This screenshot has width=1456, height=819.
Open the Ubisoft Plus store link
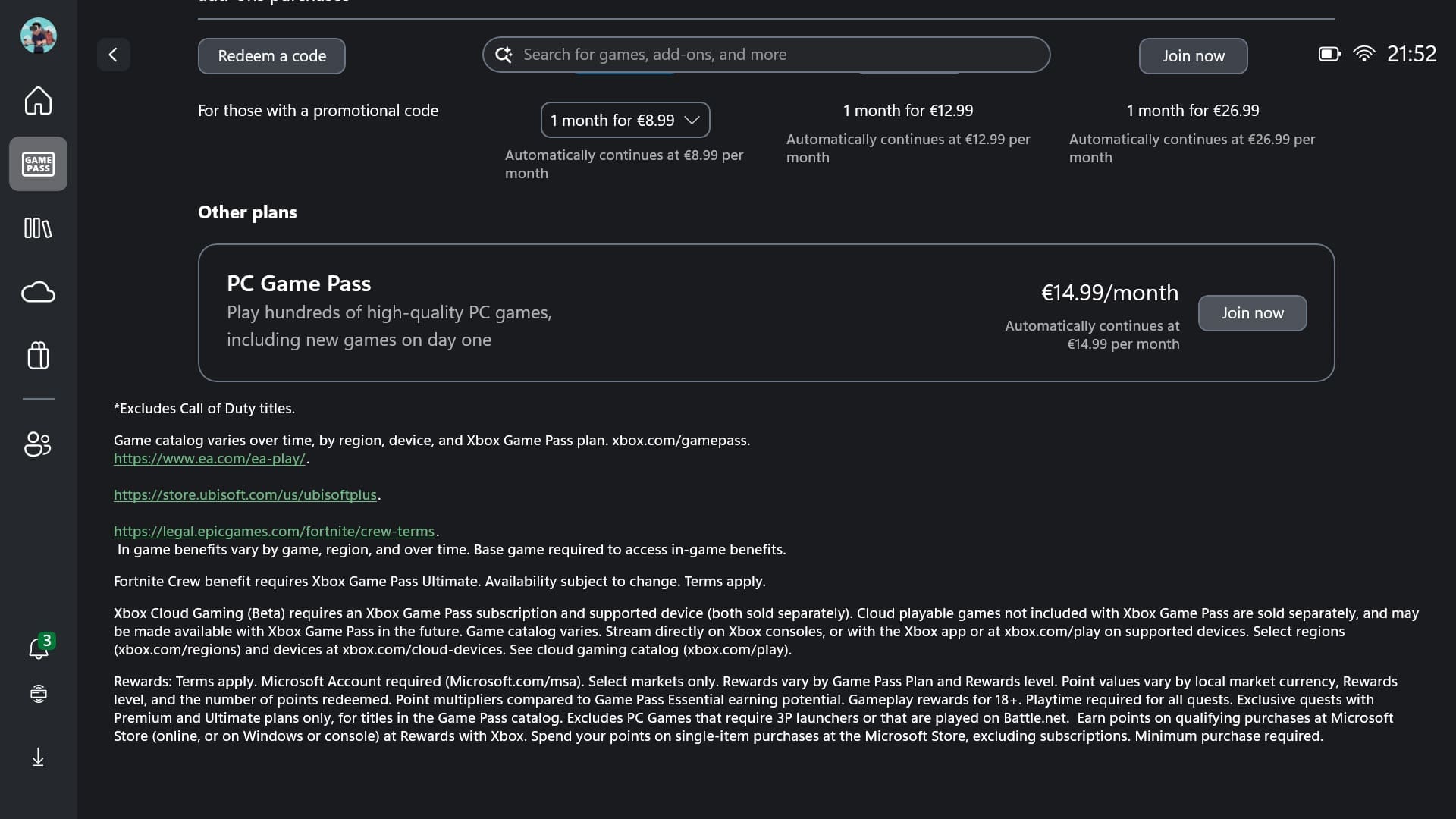(x=245, y=495)
